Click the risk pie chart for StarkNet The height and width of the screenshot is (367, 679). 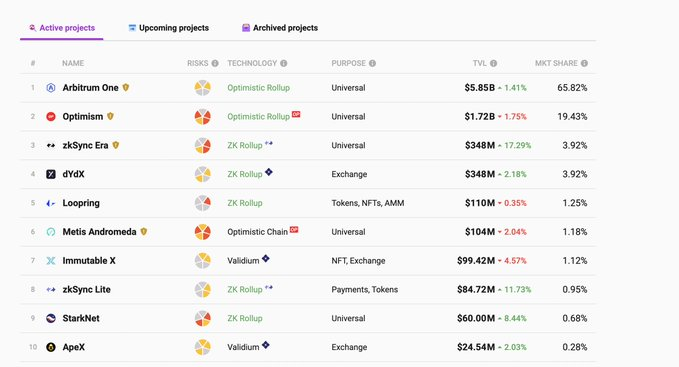[x=202, y=319]
